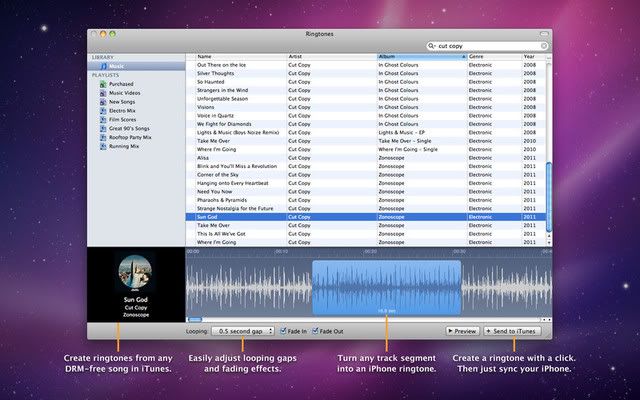
Task: Sort by the Year column header
Action: [533, 57]
